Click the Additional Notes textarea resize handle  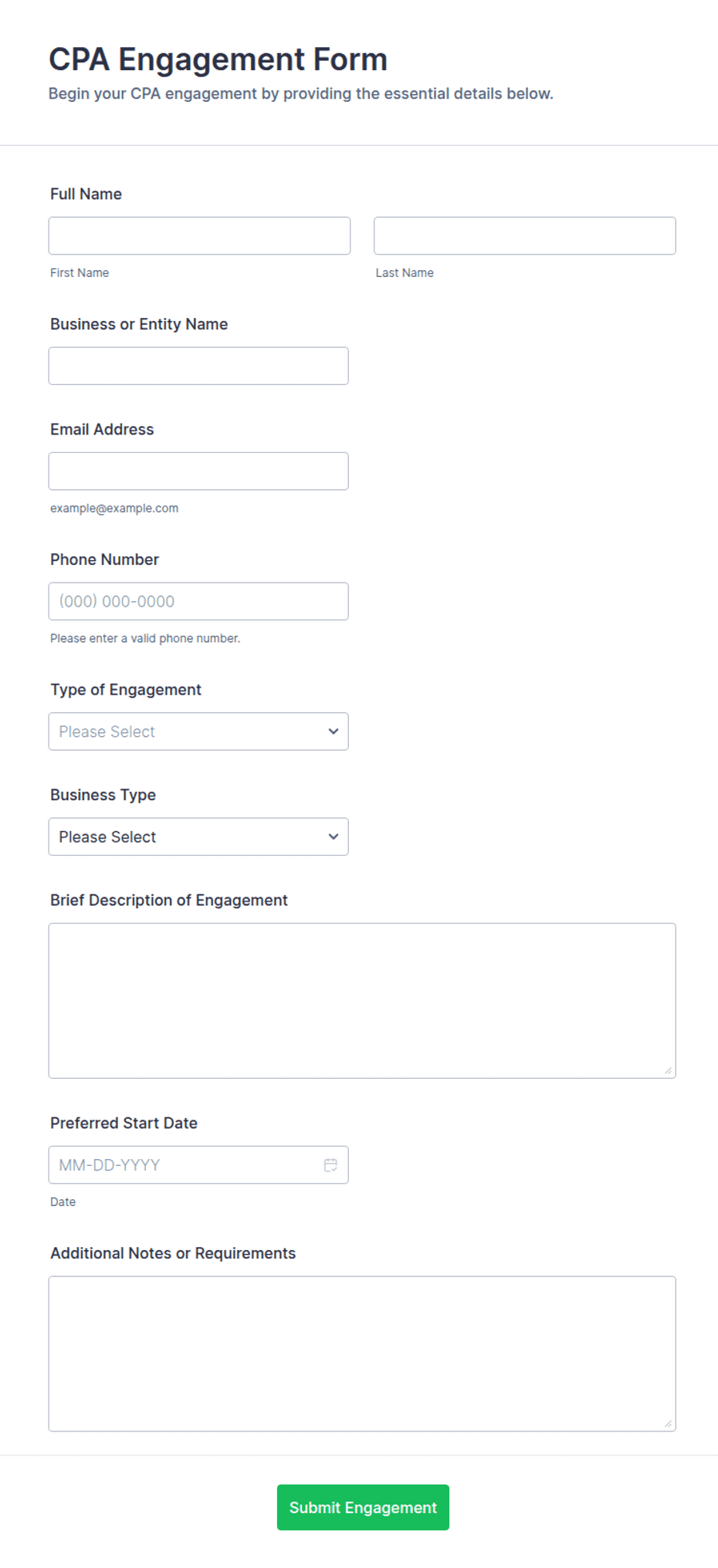pyautogui.click(x=669, y=1424)
